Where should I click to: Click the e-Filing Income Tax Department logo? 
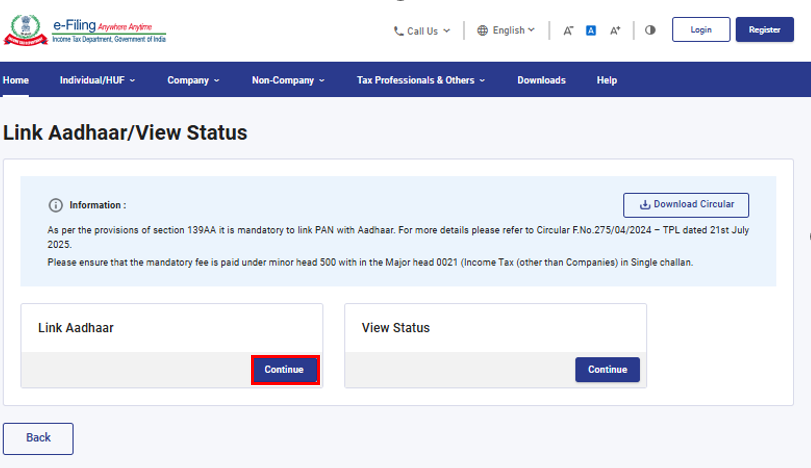point(85,30)
